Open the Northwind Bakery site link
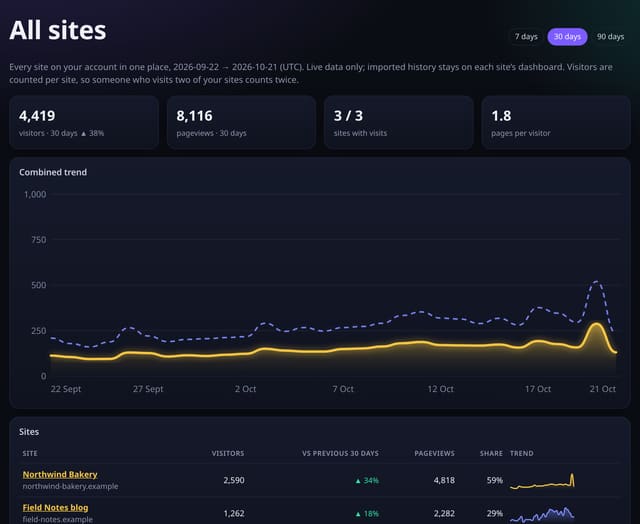The height and width of the screenshot is (524, 640). coord(60,474)
